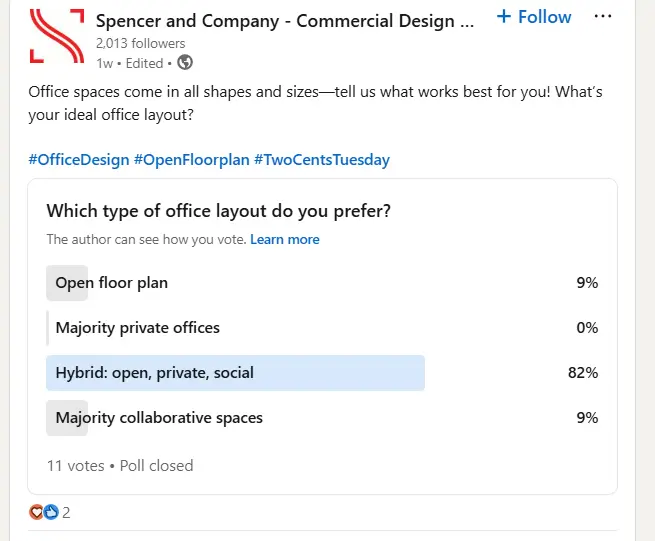Click the plus Follow button
Image resolution: width=655 pixels, height=541 pixels.
pos(534,17)
